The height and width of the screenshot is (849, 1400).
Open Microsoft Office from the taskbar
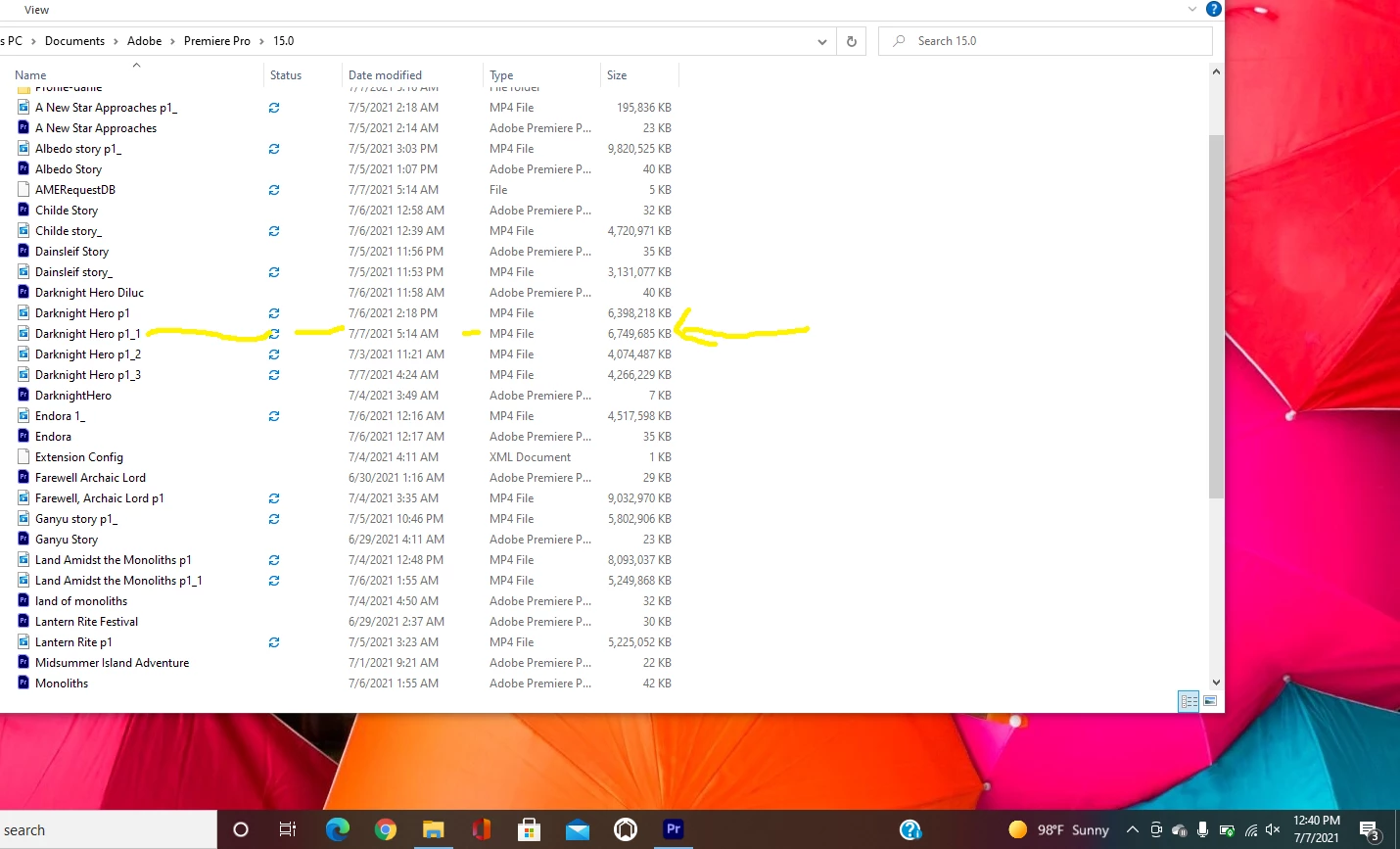tap(482, 829)
